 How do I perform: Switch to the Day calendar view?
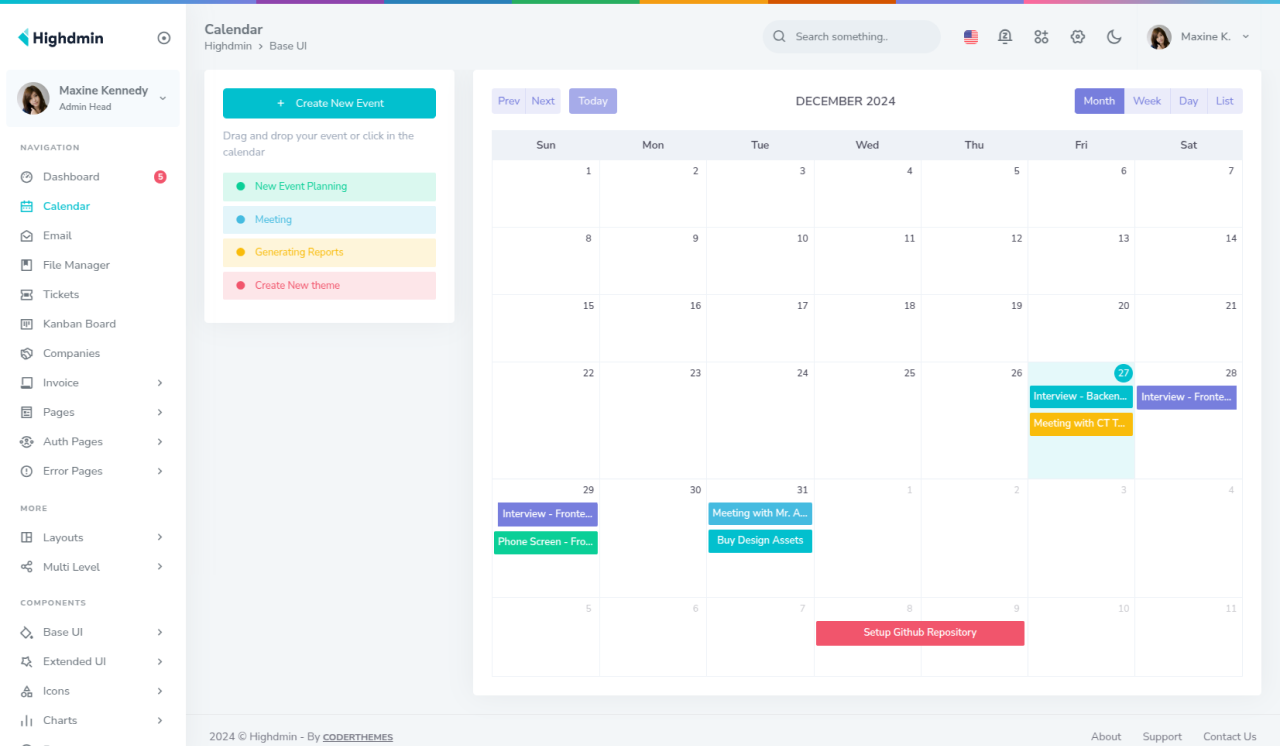pyautogui.click(x=1188, y=101)
